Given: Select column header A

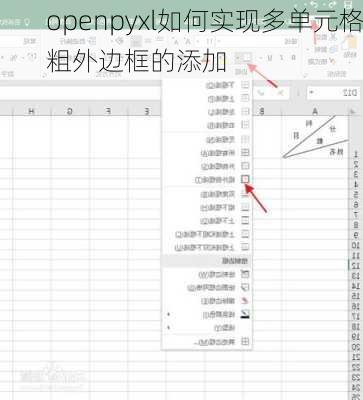Looking at the screenshot, I should (315, 111).
